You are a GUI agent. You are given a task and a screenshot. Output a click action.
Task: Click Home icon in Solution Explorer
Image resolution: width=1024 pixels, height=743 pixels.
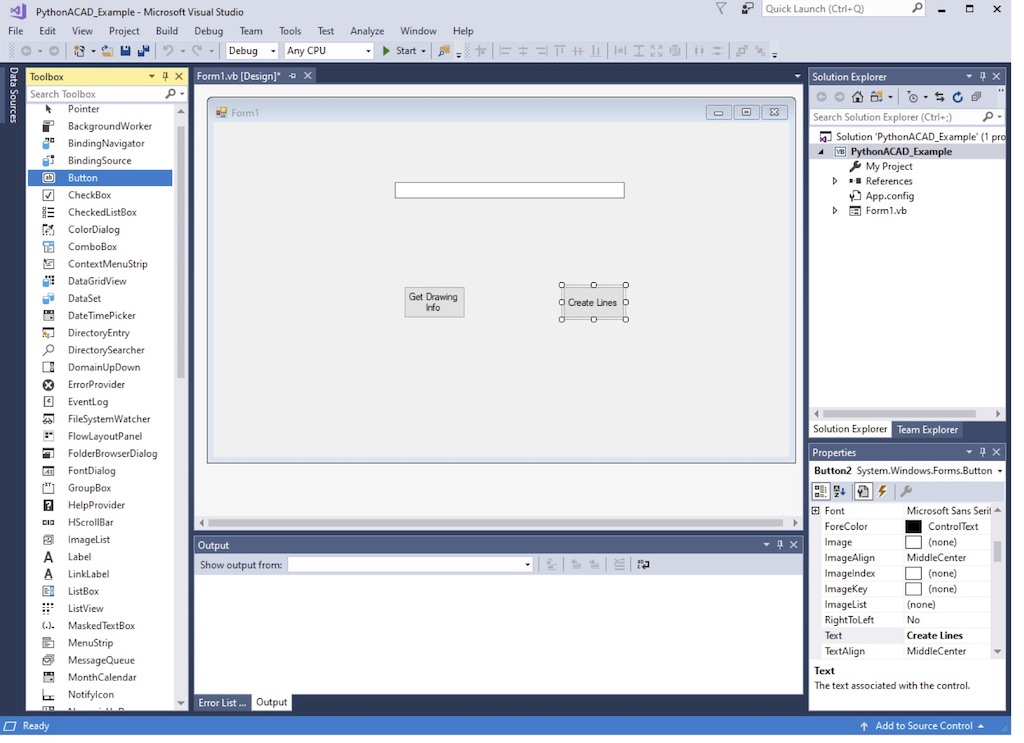(857, 97)
